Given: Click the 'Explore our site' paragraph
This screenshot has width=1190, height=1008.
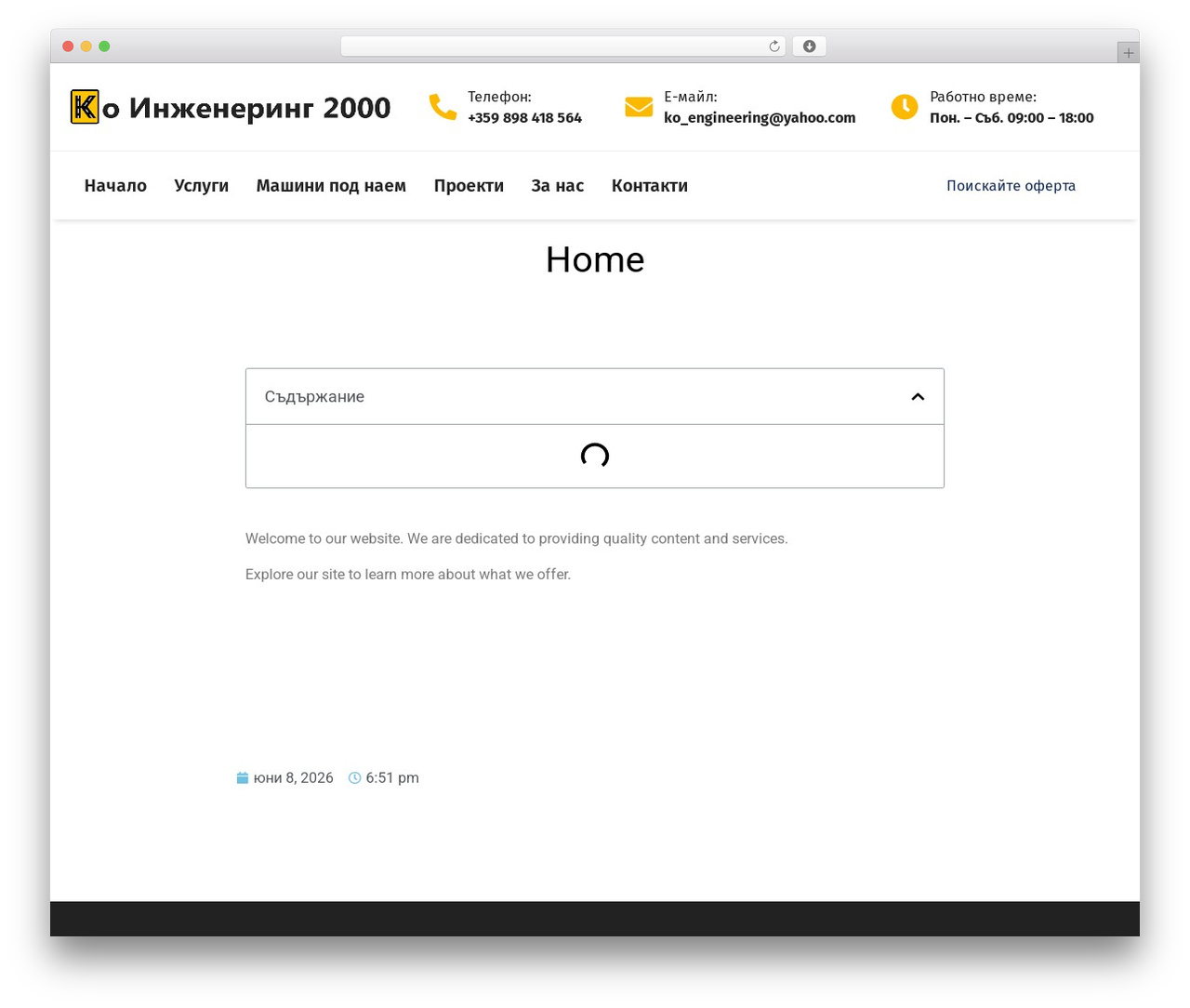Looking at the screenshot, I should [408, 575].
